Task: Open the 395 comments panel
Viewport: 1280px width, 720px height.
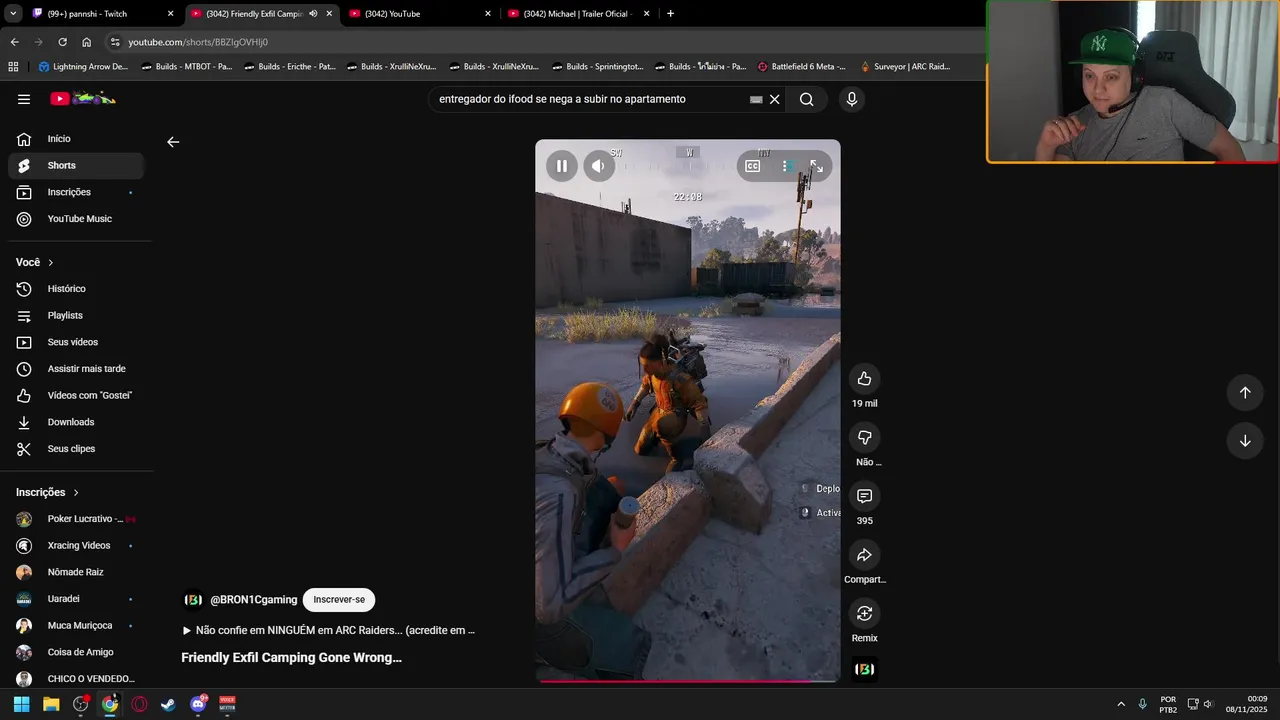Action: (865, 496)
